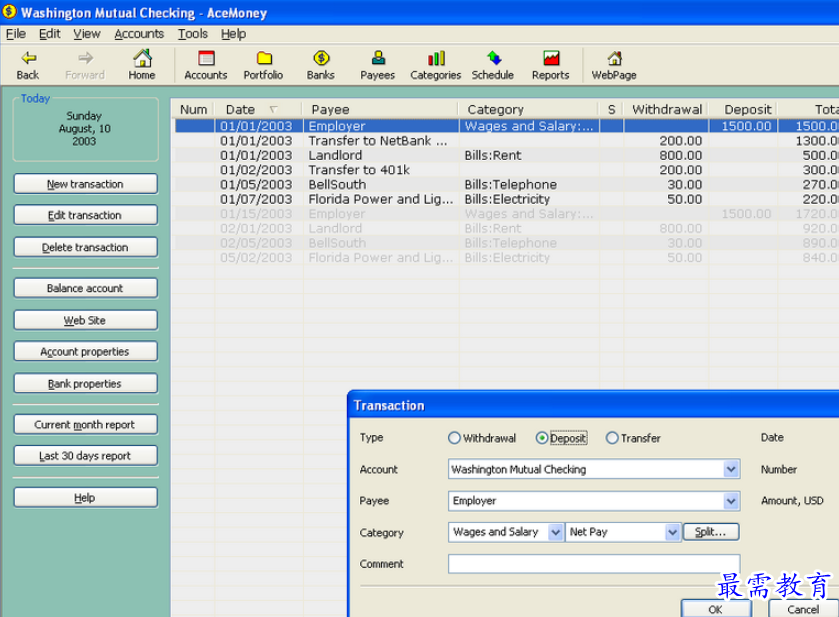839x617 pixels.
Task: Open the Tools menu
Action: tap(193, 34)
